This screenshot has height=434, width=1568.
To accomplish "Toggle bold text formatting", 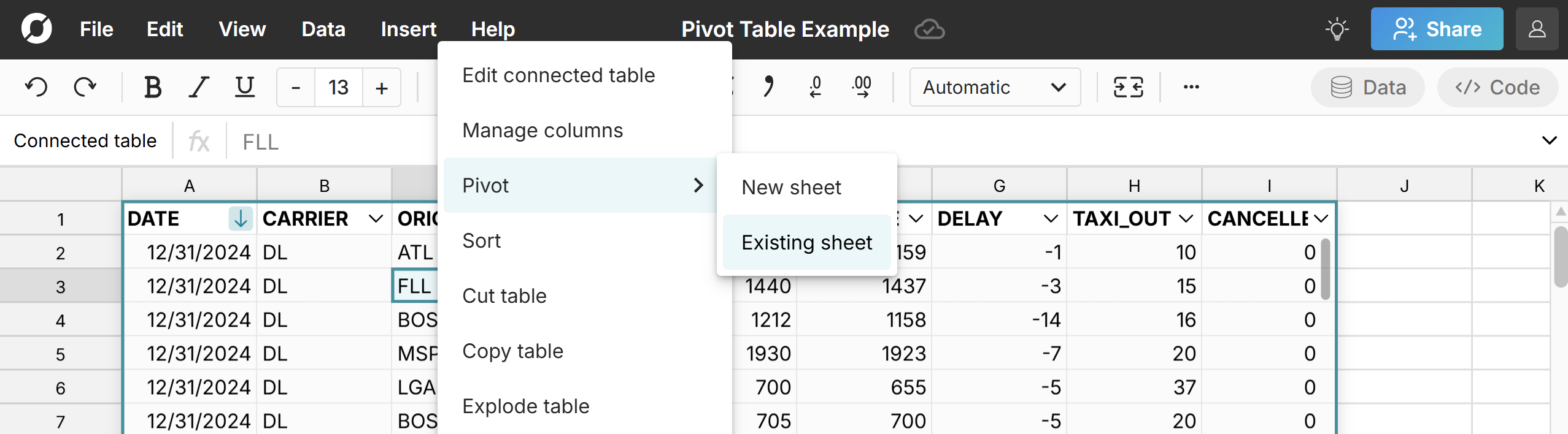I will pyautogui.click(x=152, y=87).
